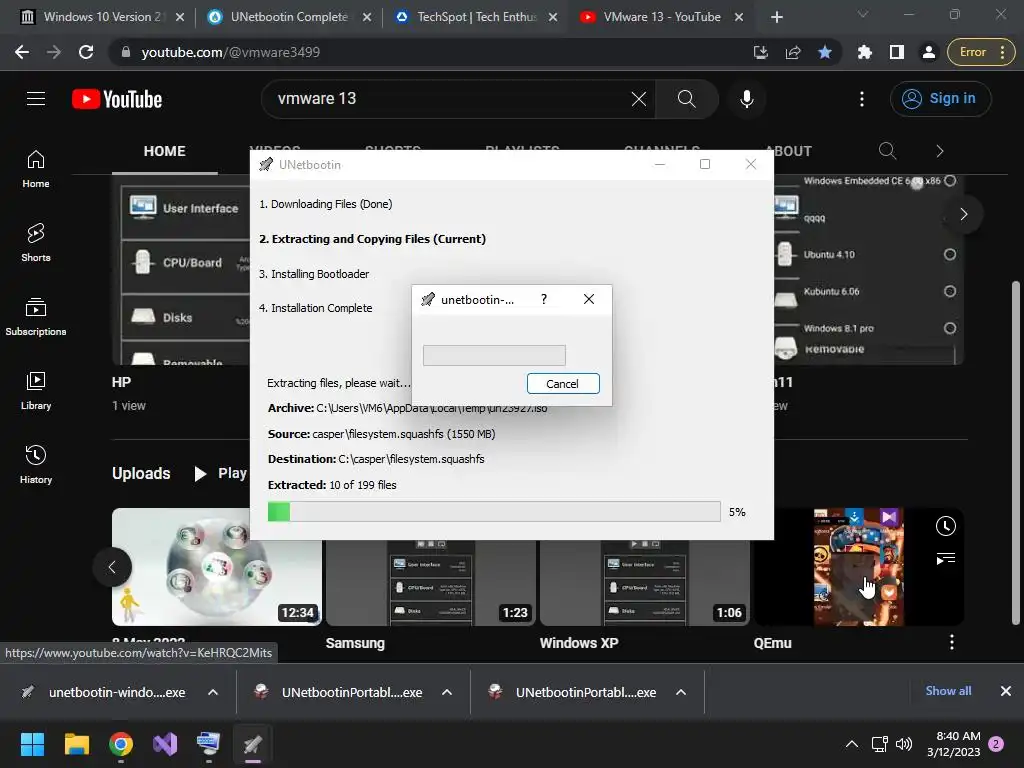1024x768 pixels.
Task: Submit search with the magnifier button
Action: tap(686, 99)
